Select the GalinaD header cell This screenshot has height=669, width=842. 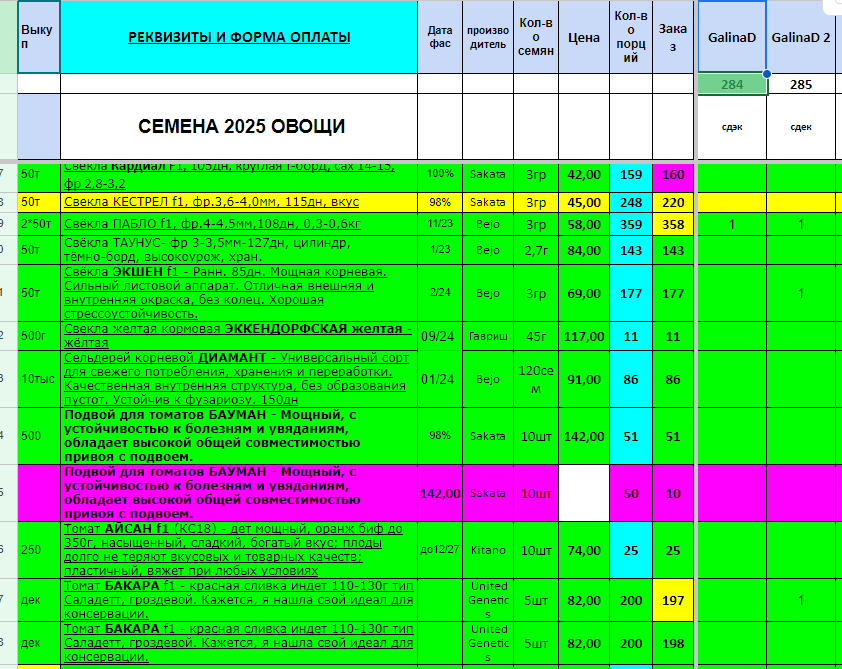click(x=732, y=37)
